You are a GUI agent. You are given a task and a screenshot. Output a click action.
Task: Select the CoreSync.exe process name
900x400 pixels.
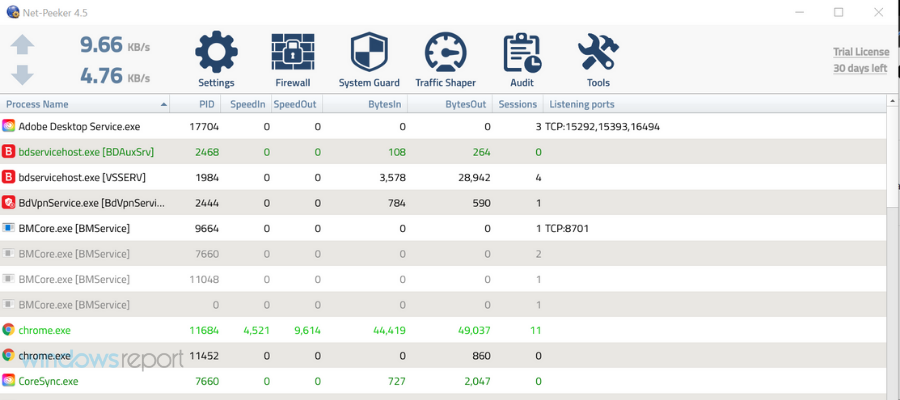48,380
